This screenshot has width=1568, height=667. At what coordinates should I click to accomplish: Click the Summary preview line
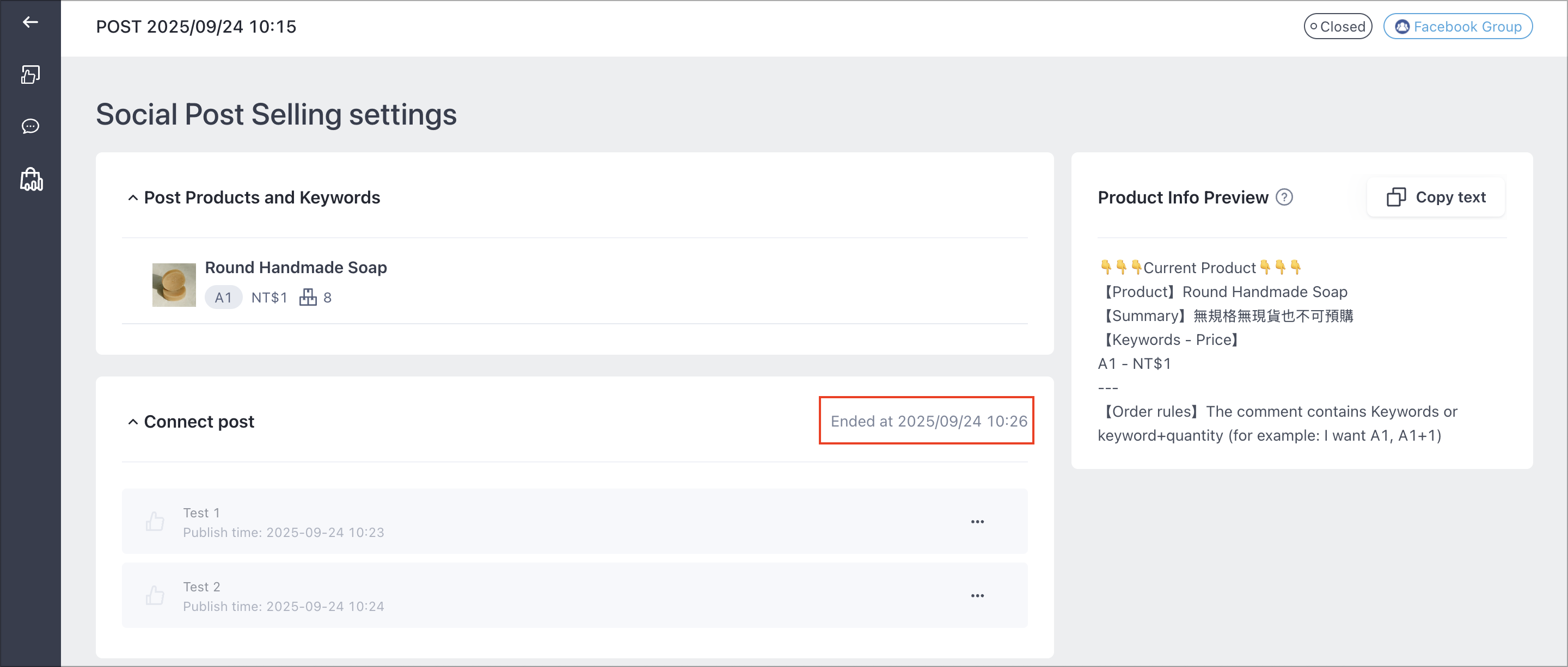click(1226, 316)
